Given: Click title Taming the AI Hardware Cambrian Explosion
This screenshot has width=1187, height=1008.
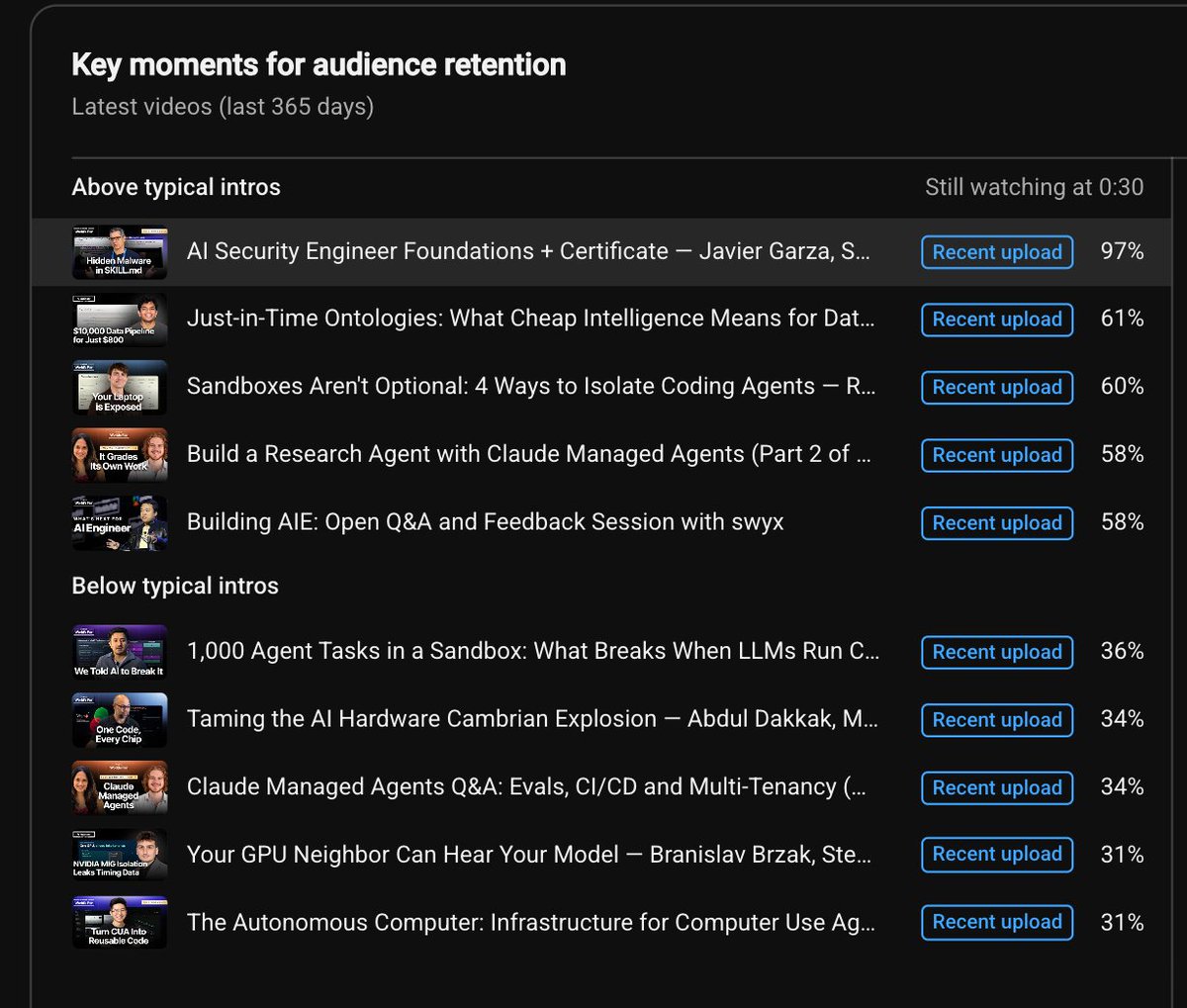Looking at the screenshot, I should [x=532, y=718].
